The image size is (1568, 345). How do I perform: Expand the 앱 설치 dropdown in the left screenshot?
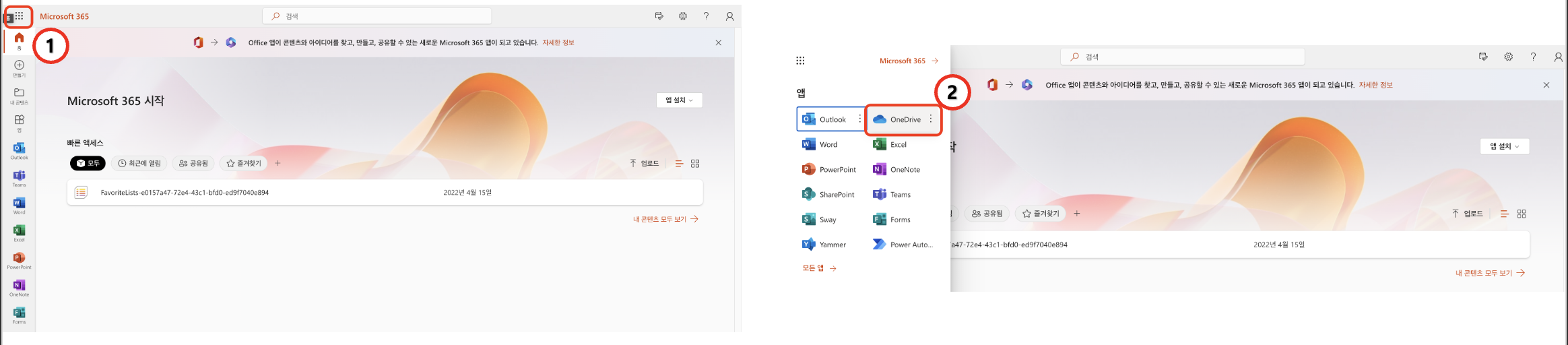pos(679,100)
